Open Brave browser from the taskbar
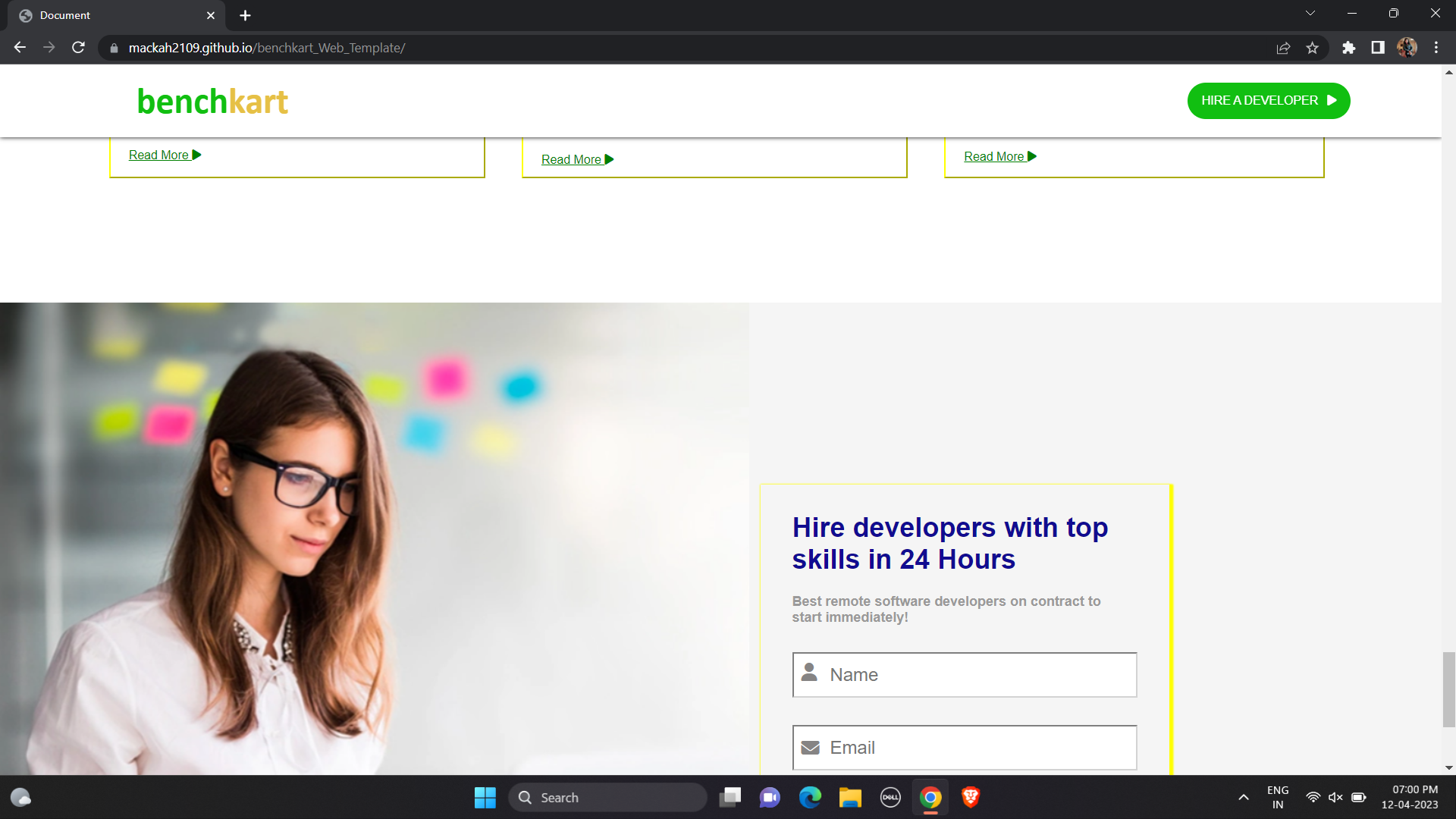Screen dimensions: 1456x819 [x=971, y=797]
